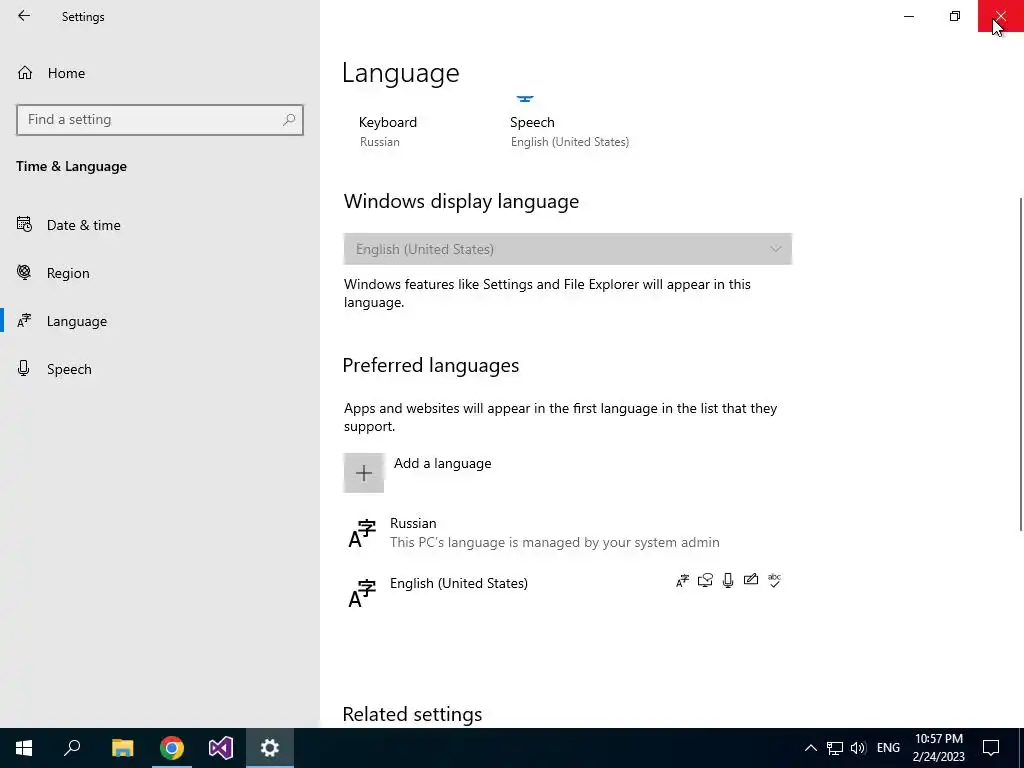Click the Region globe icon
This screenshot has height=768, width=1024.
coord(24,272)
